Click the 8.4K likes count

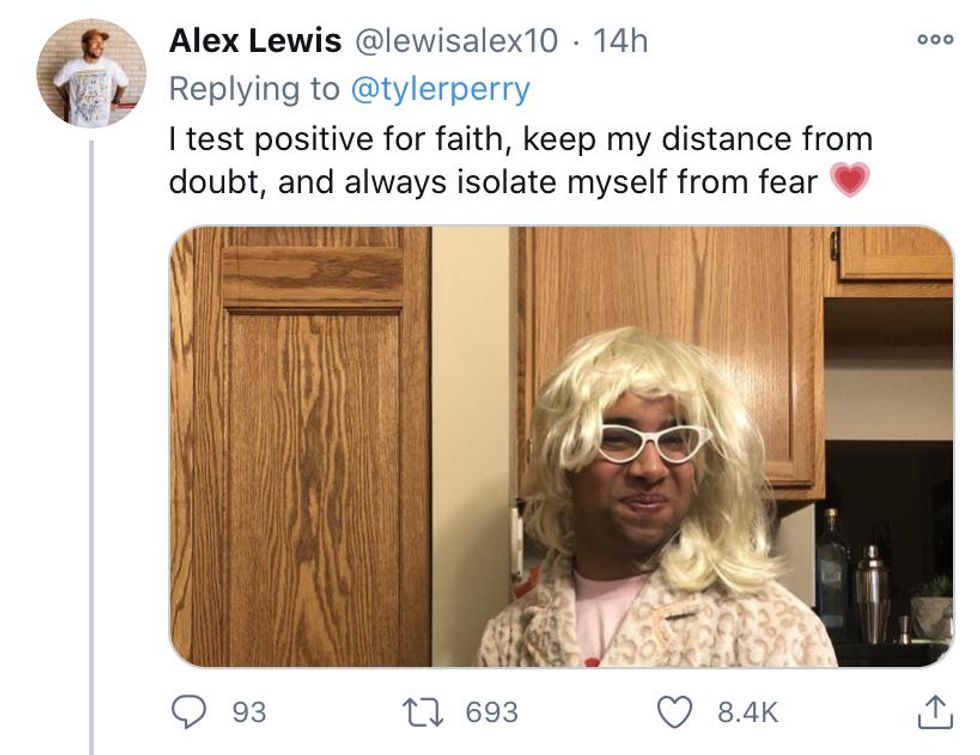(x=748, y=711)
